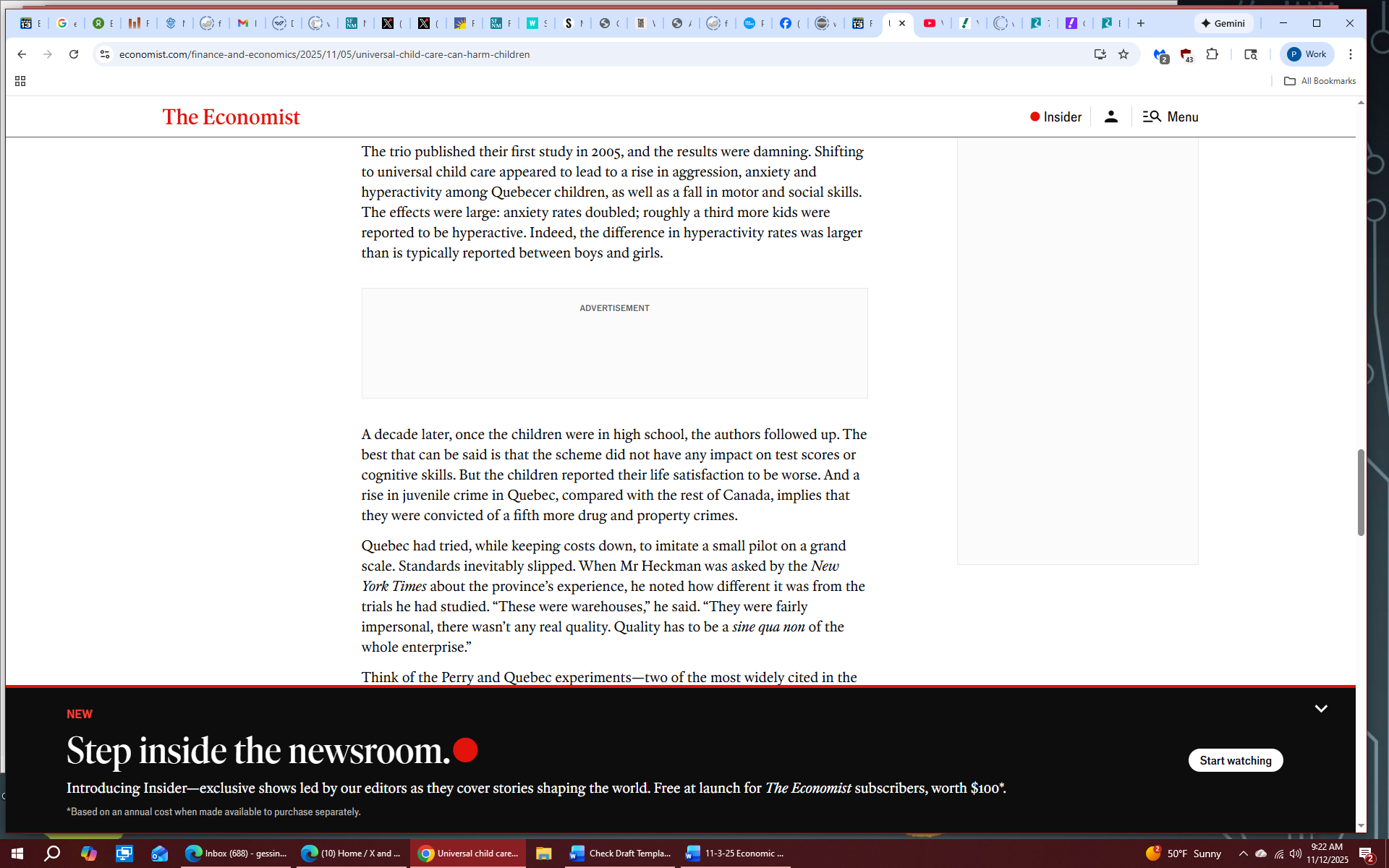1389x868 pixels.
Task: Click the account profile person icon
Action: pos(1110,116)
